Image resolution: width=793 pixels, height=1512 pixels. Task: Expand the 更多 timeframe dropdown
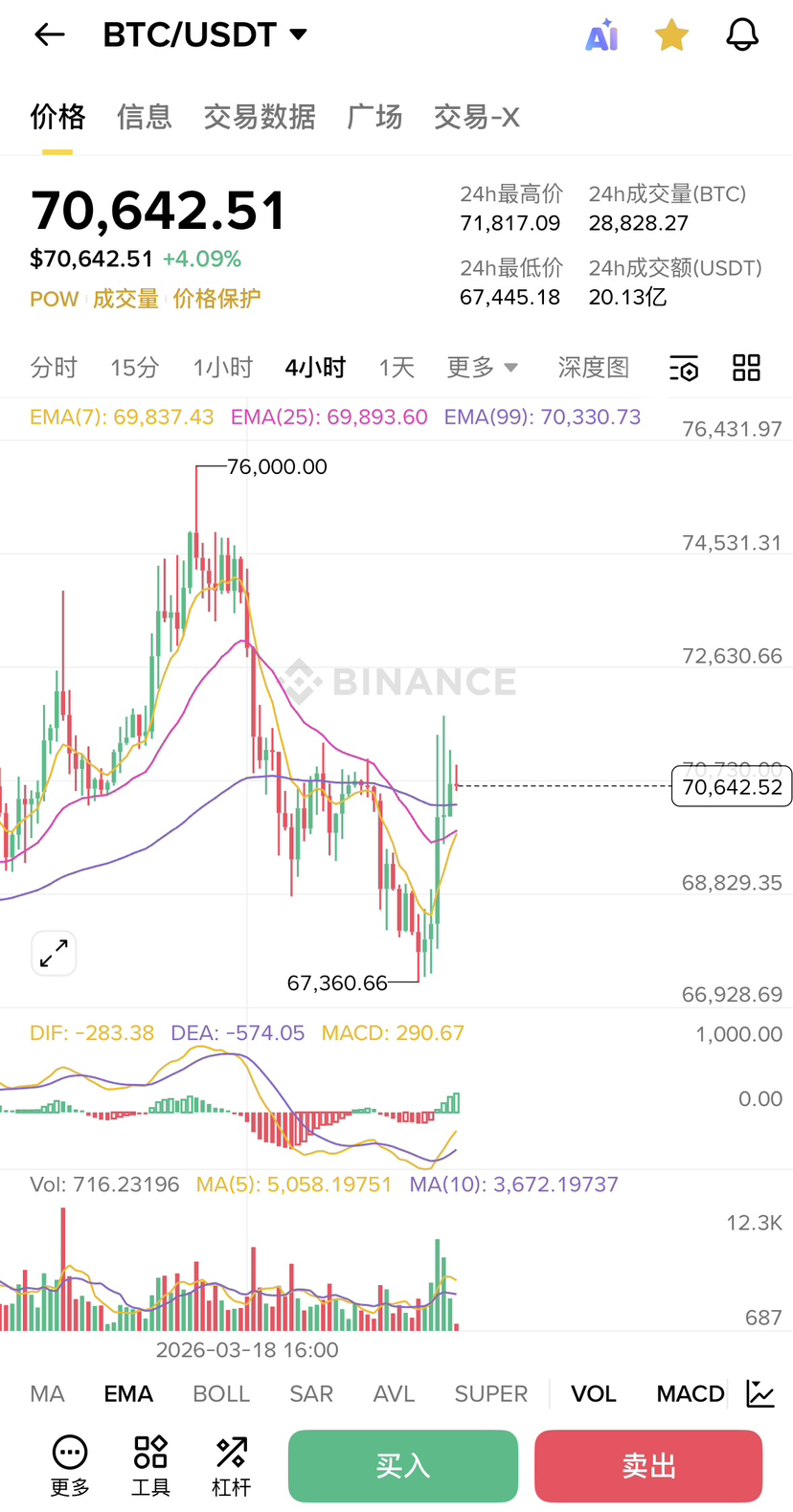[x=482, y=368]
